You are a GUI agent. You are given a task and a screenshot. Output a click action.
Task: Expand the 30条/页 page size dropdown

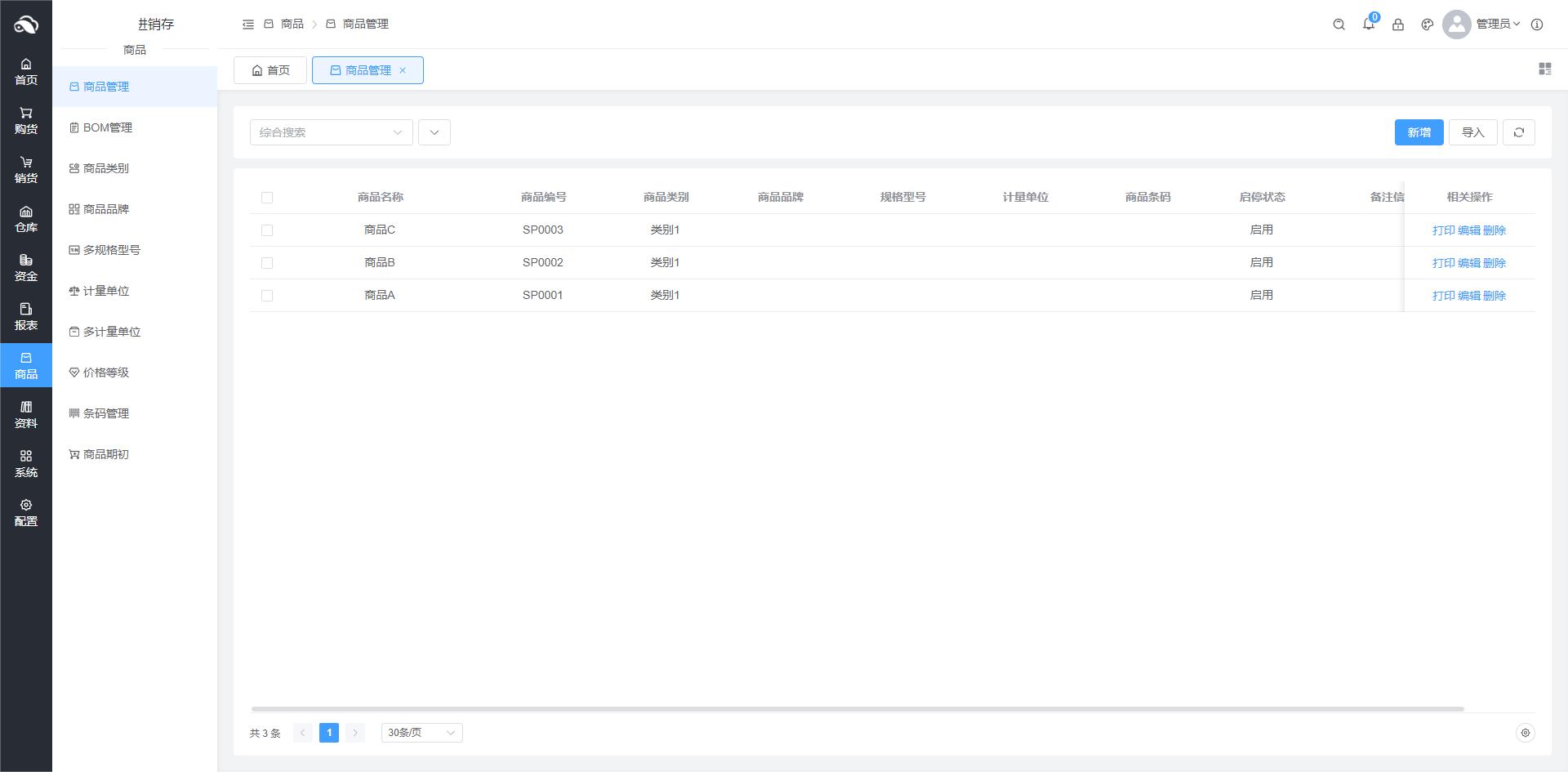pyautogui.click(x=421, y=733)
